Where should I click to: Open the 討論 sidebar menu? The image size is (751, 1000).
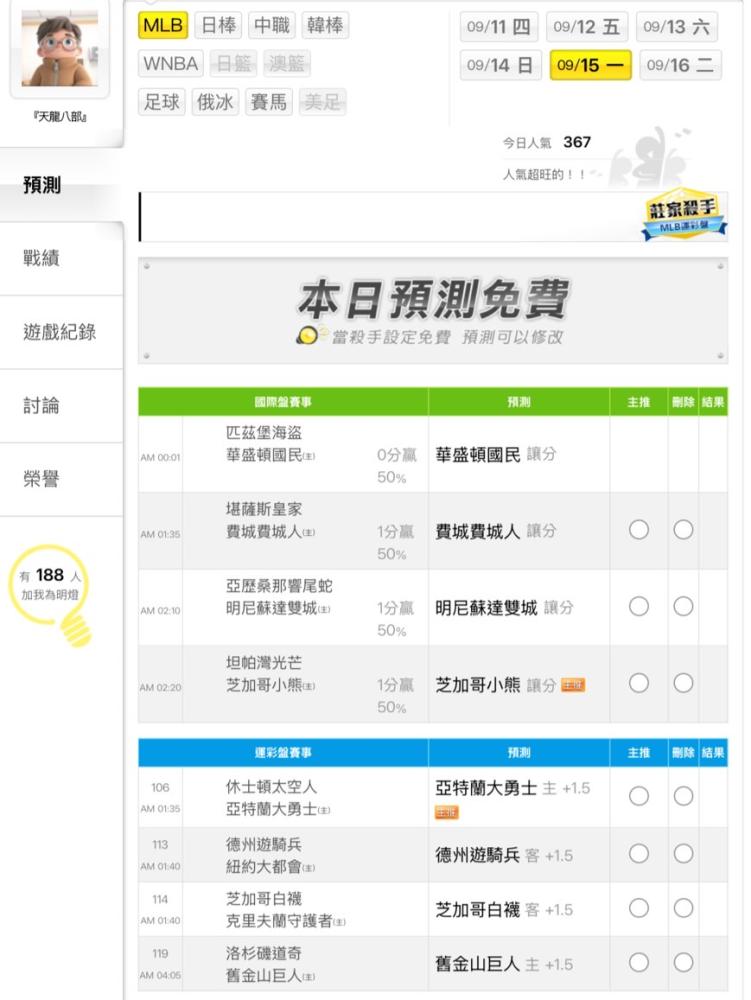pos(61,406)
